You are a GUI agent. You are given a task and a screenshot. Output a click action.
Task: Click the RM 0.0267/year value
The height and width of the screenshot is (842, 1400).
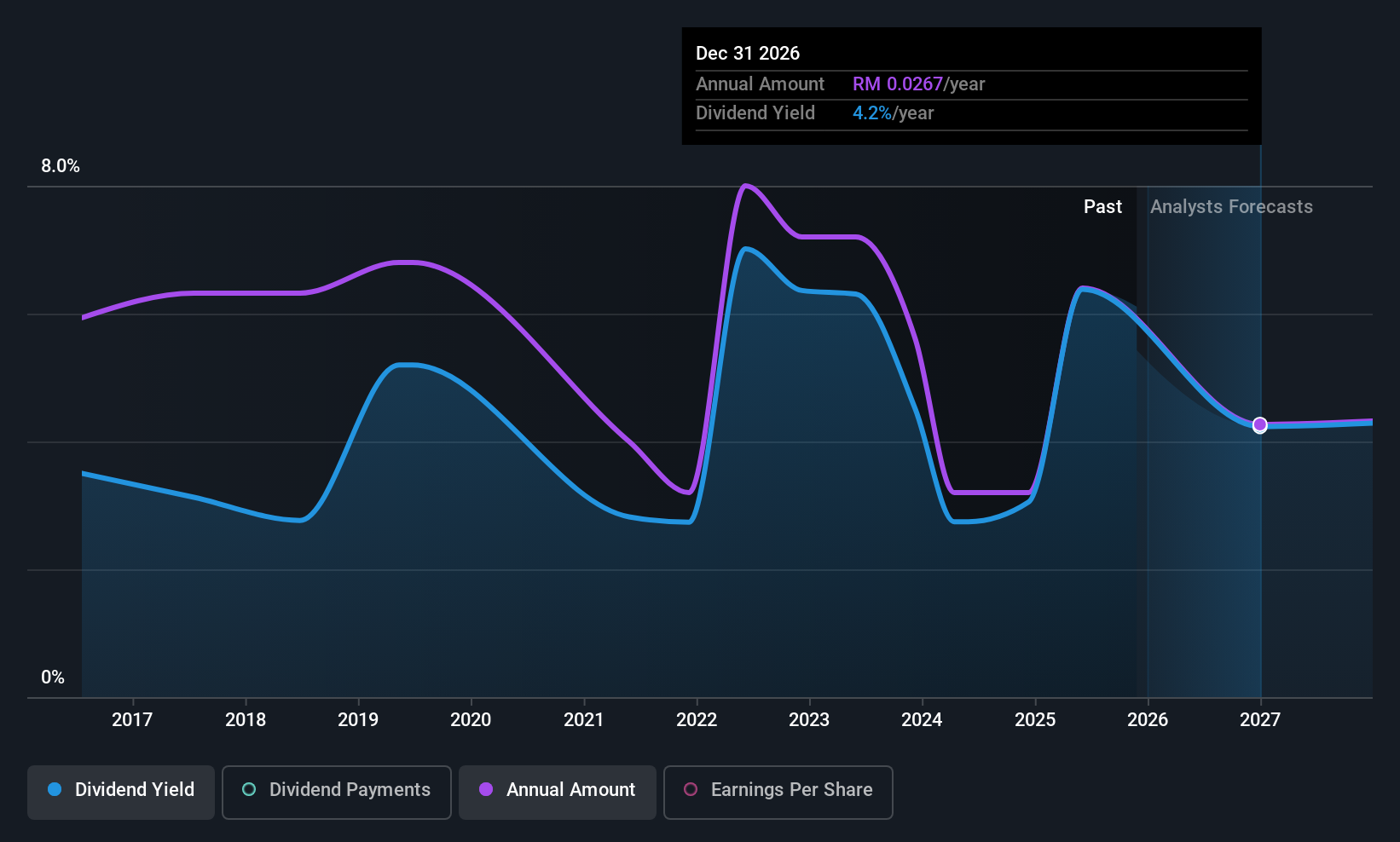pyautogui.click(x=919, y=84)
